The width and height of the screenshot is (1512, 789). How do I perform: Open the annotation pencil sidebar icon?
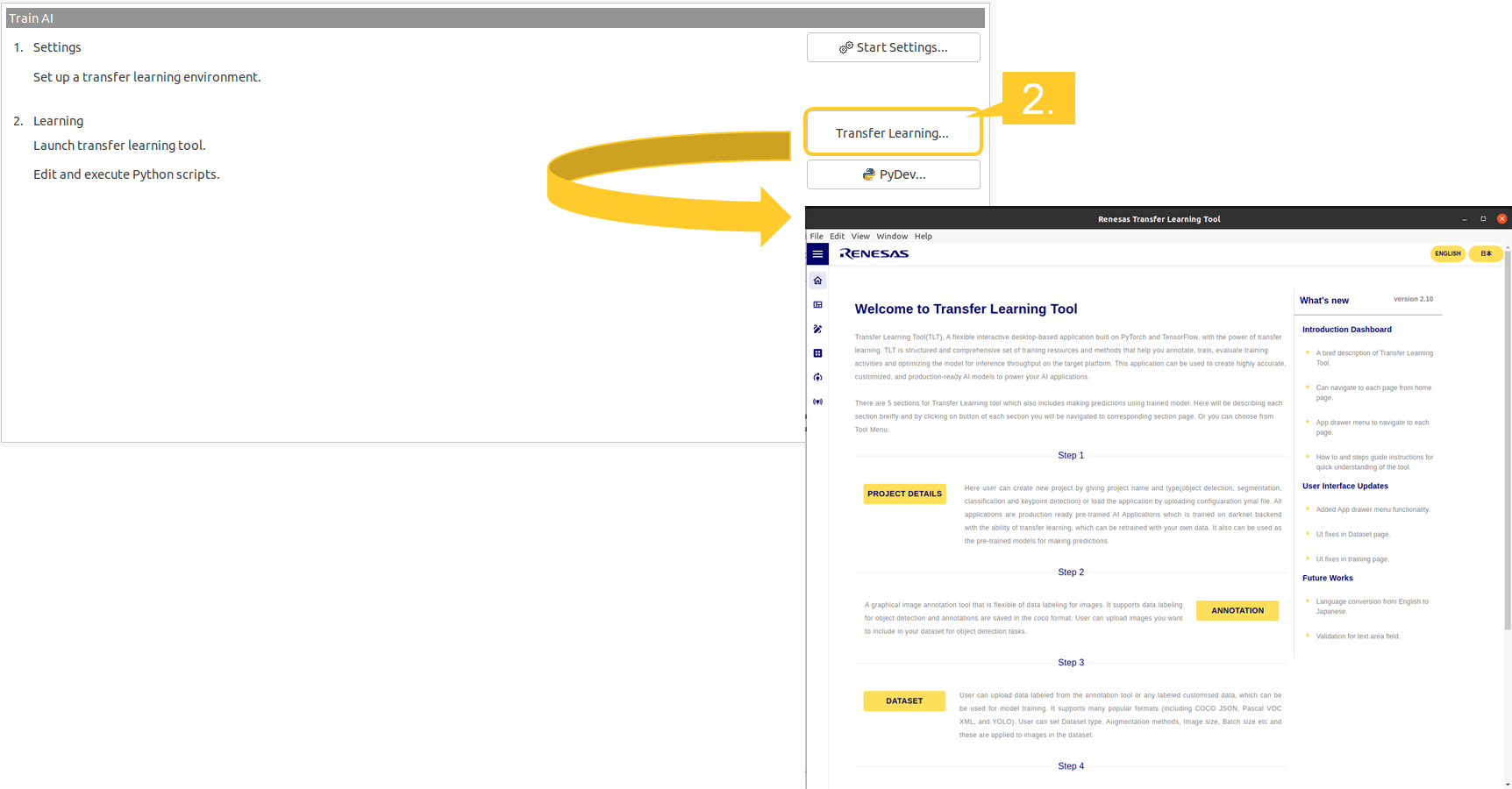817,330
